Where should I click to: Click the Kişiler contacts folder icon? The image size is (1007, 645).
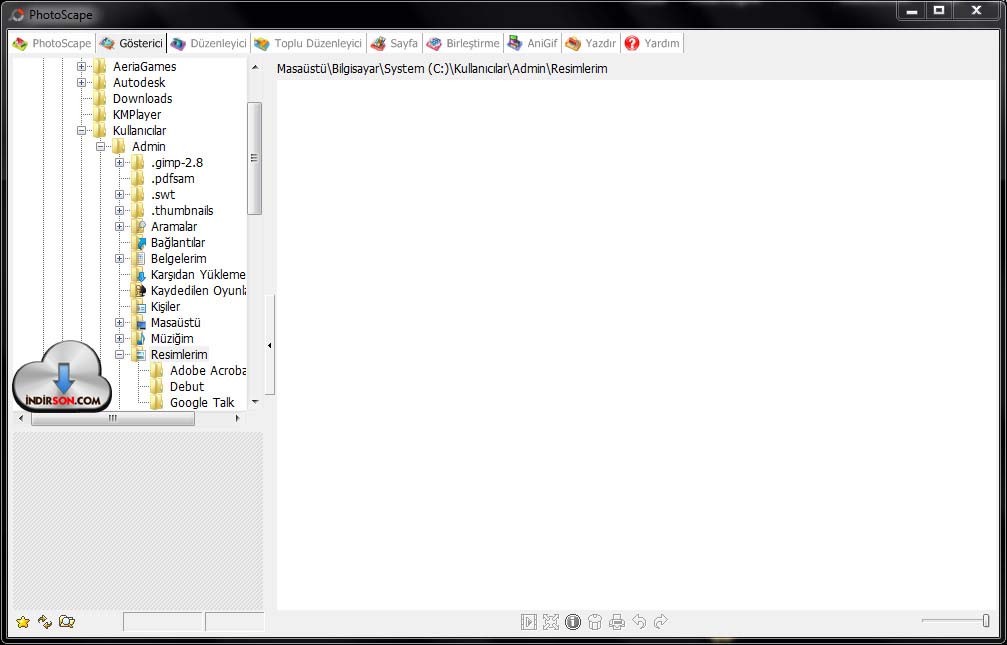[x=139, y=307]
